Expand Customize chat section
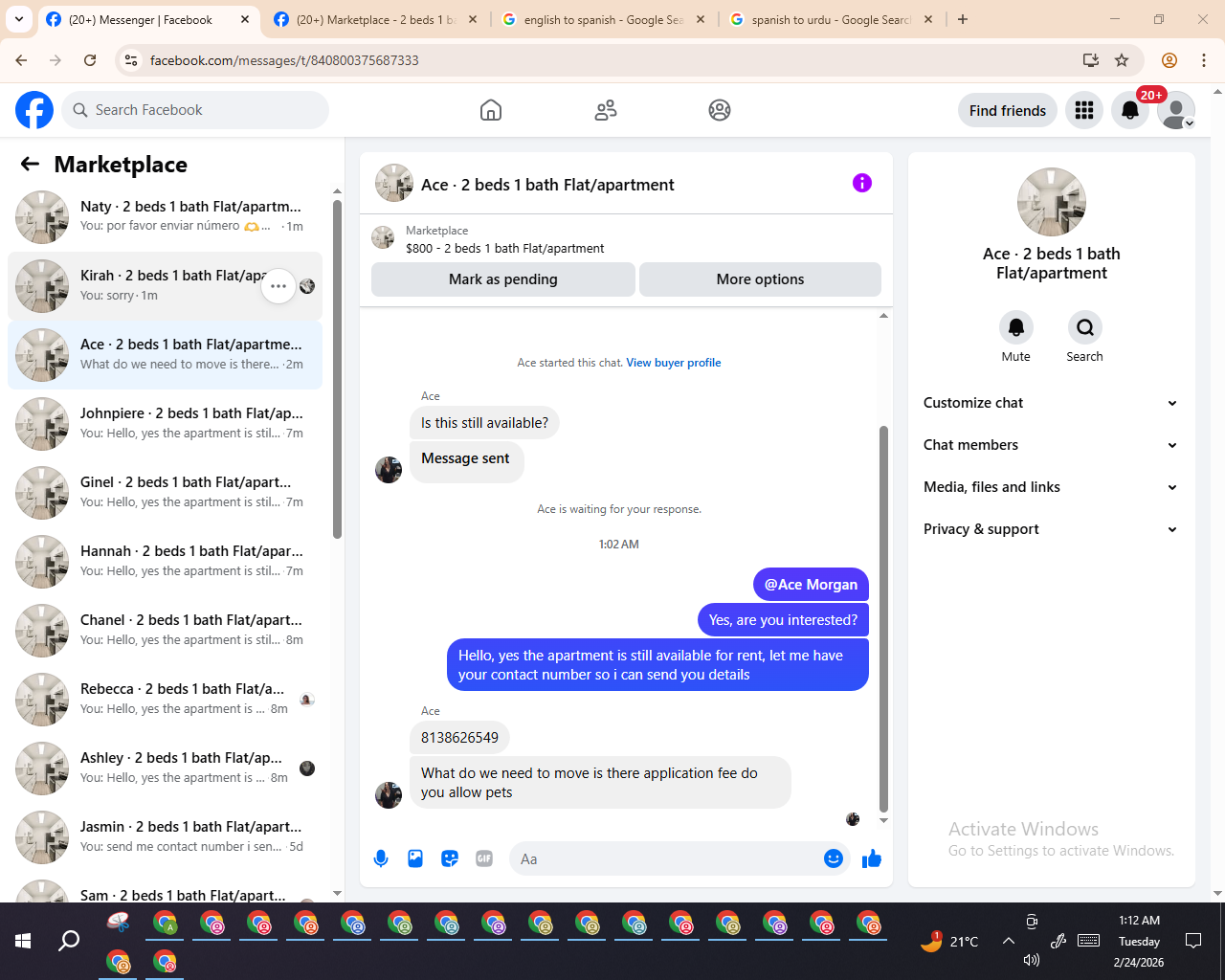 [1051, 403]
